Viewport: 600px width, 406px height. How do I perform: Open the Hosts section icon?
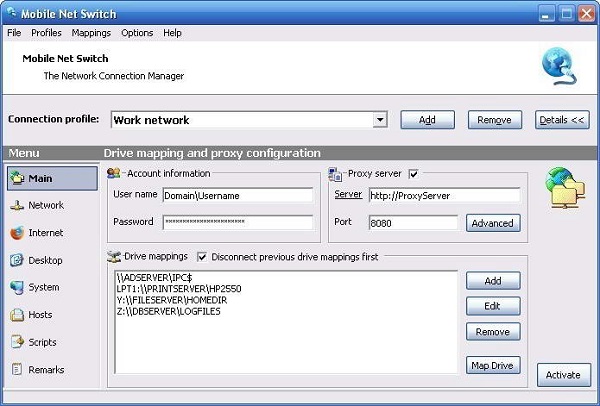click(x=17, y=315)
